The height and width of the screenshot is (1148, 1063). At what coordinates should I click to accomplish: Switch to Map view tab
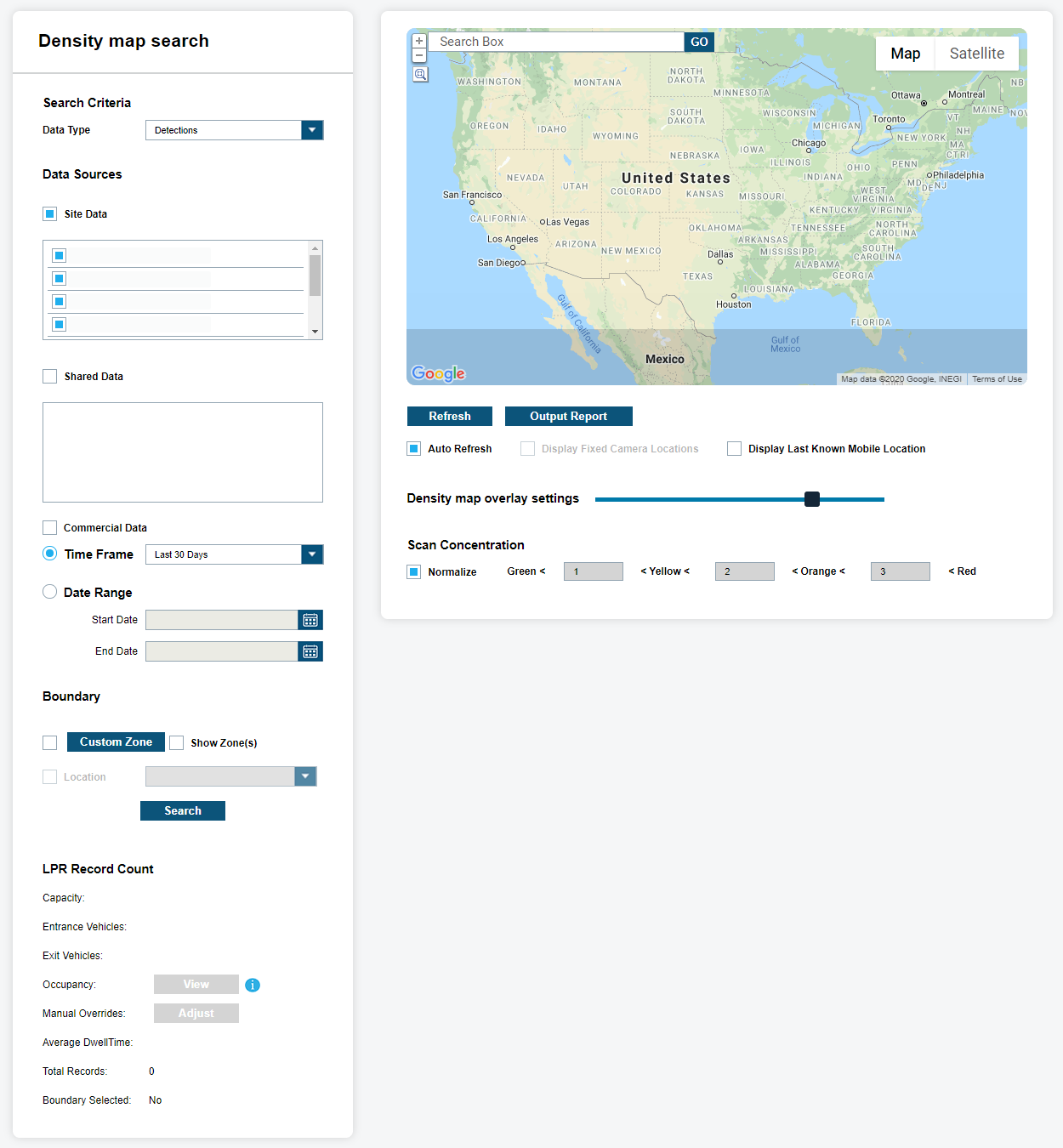[905, 54]
